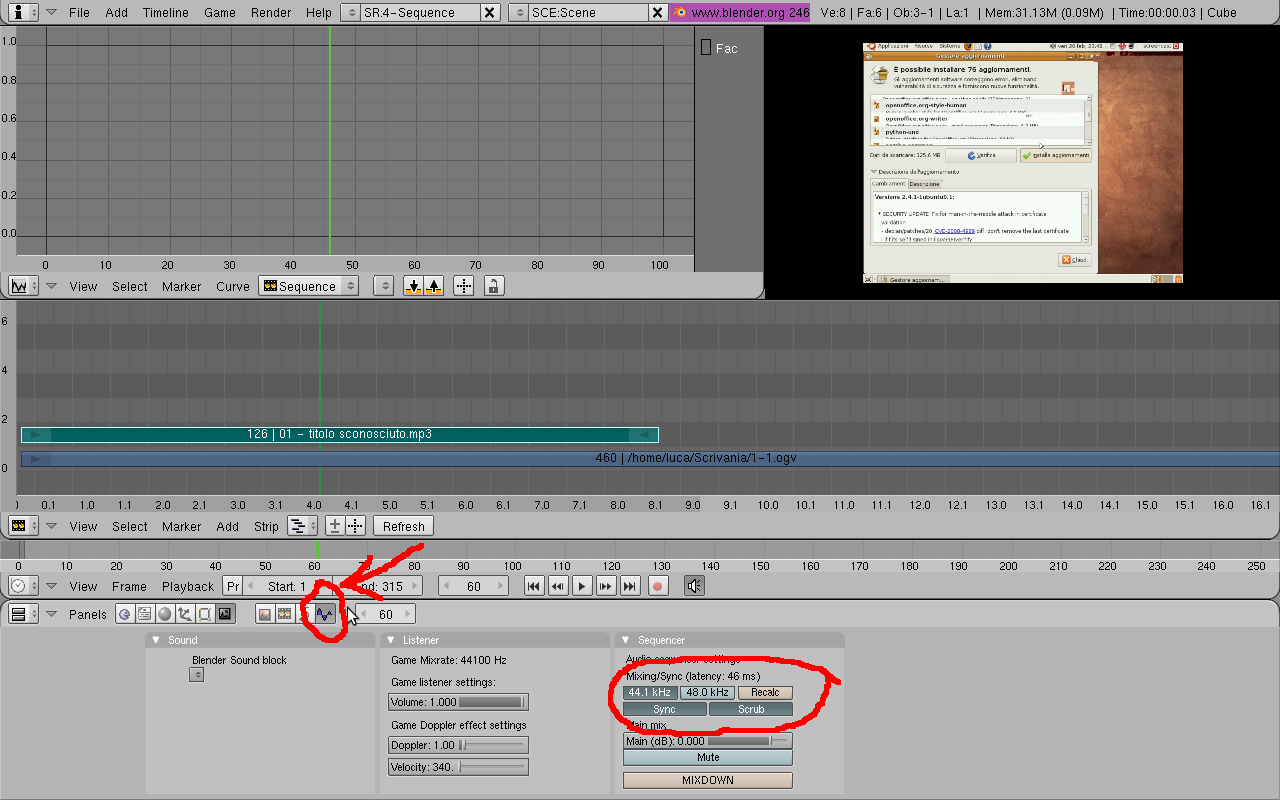
Task: Select the 48.0 kHz mixing rate
Action: [x=705, y=692]
